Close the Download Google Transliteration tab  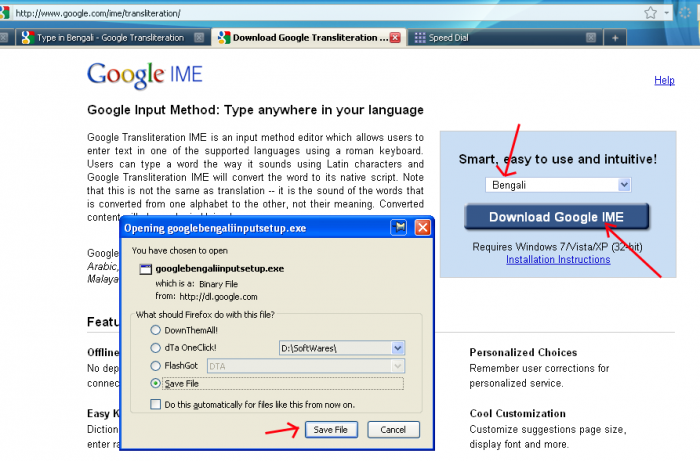(395, 37)
